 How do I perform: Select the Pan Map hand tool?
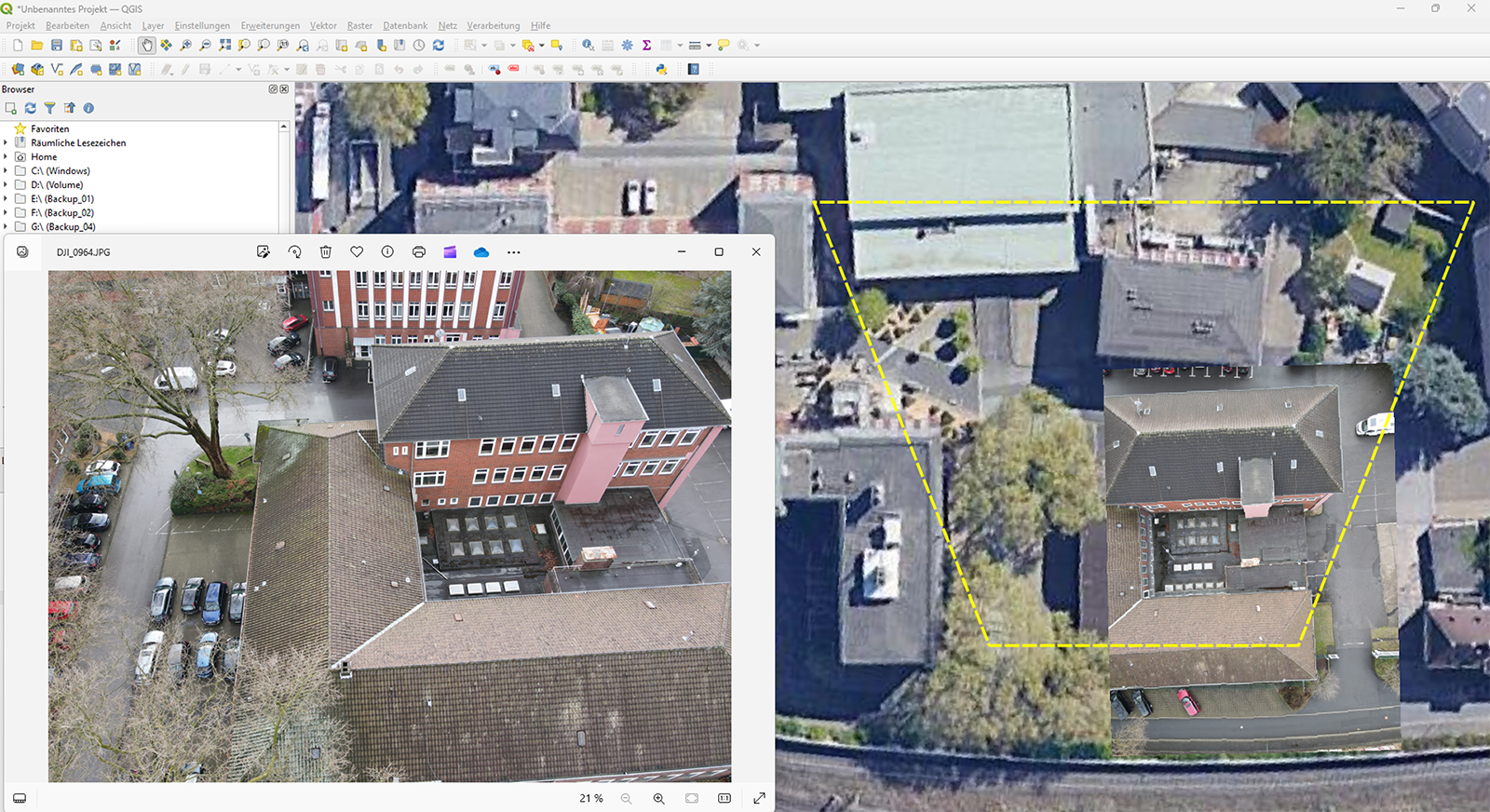(147, 45)
